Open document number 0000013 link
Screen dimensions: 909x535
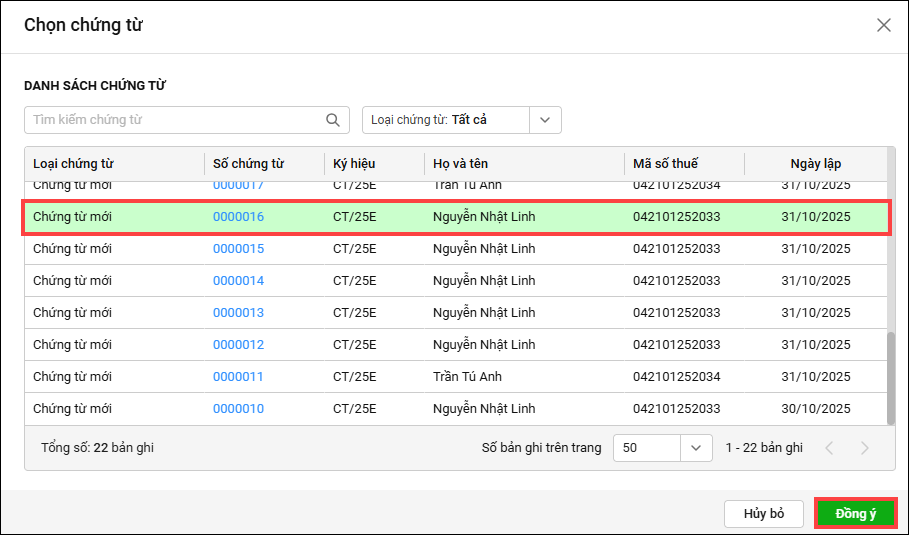238,313
